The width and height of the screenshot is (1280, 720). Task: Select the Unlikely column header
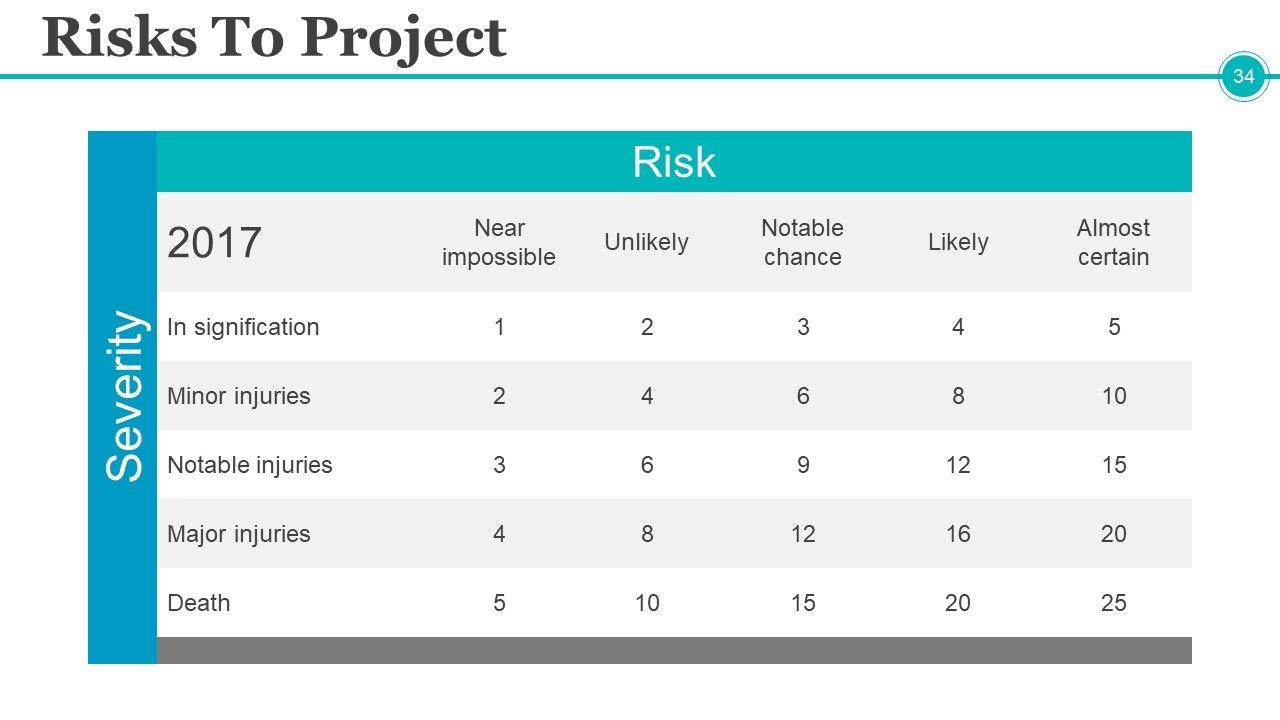(646, 243)
